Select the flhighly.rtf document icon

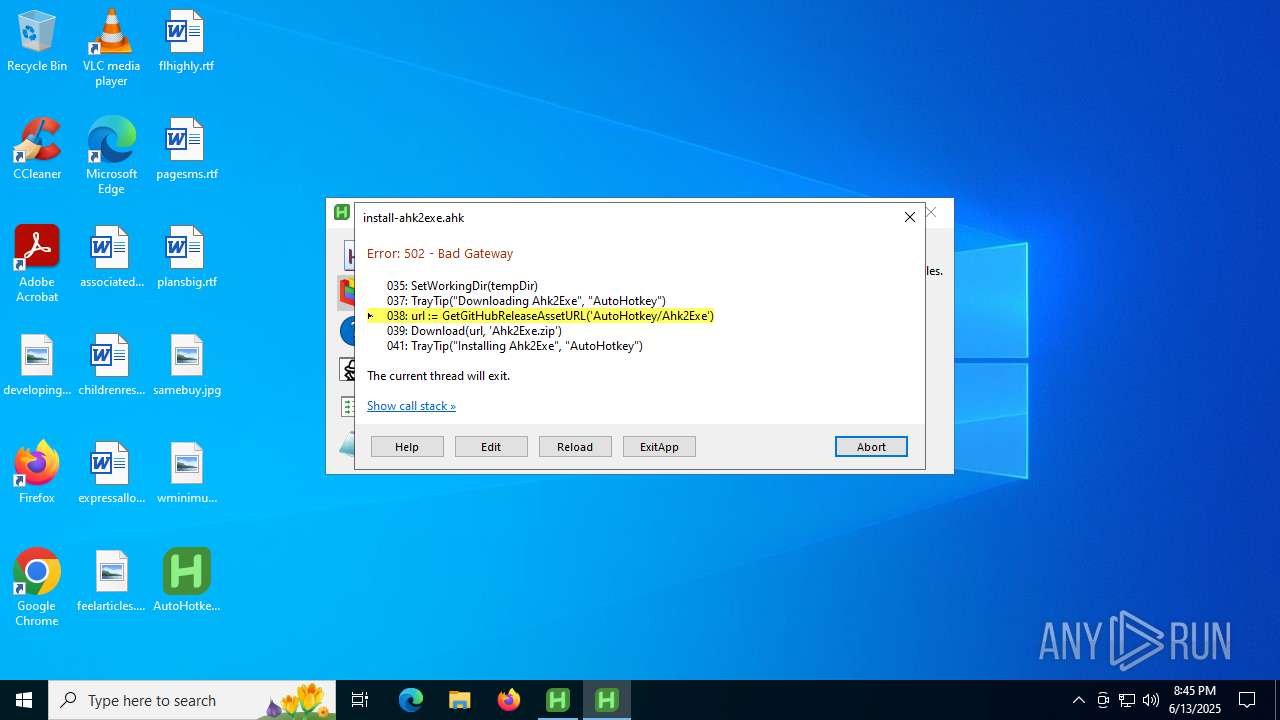click(186, 42)
